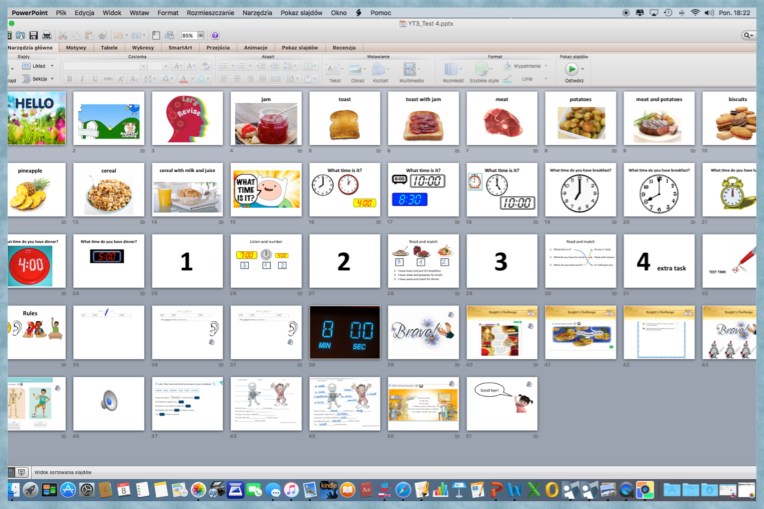Image resolution: width=764 pixels, height=509 pixels.
Task: Select the toast with jam slide thumbnail
Action: [x=423, y=118]
